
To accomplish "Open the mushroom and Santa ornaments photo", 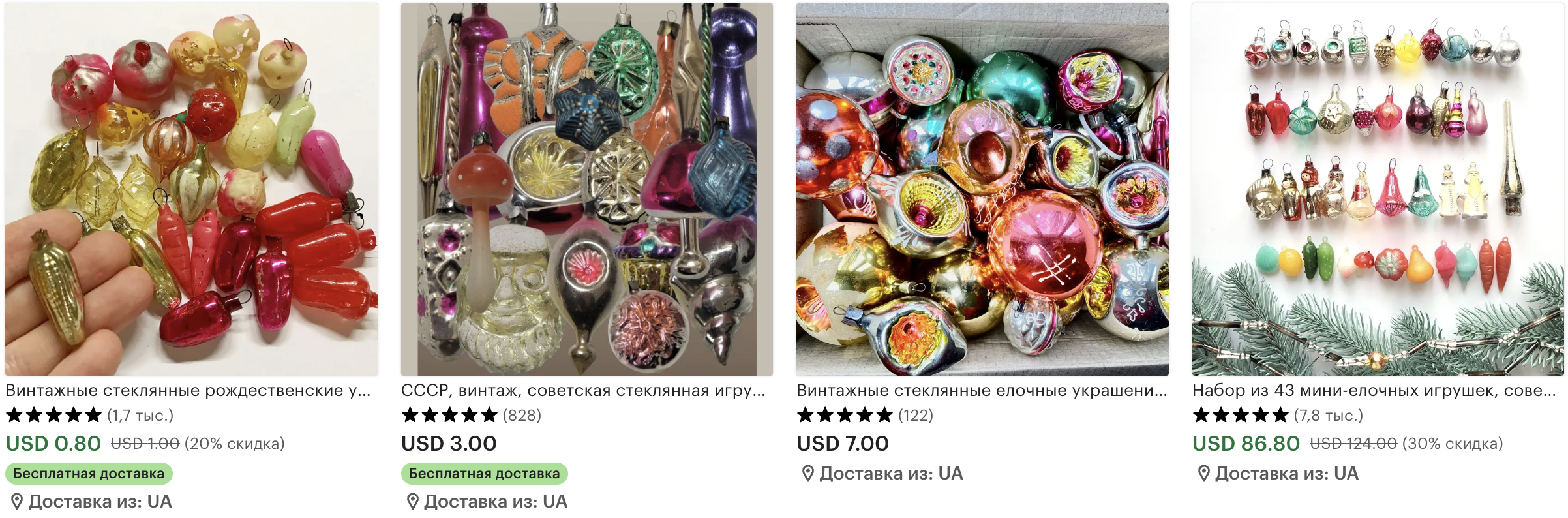I will [586, 189].
